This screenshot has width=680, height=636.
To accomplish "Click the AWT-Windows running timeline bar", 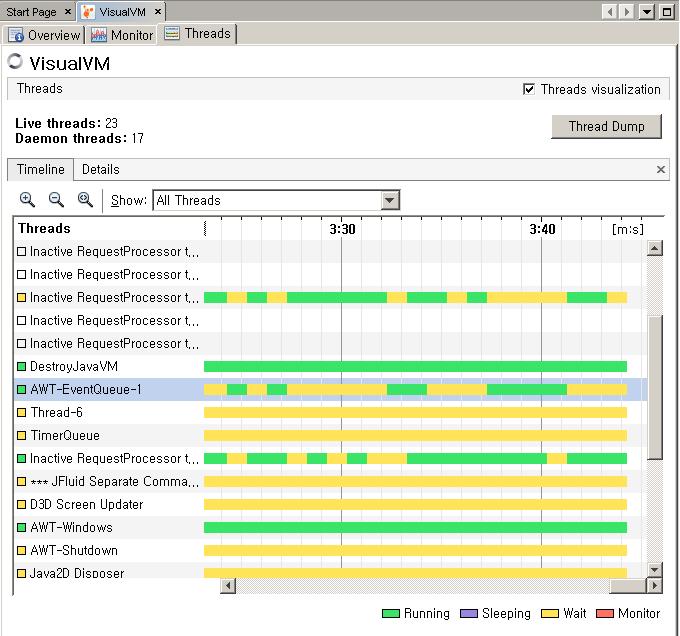I will click(415, 528).
